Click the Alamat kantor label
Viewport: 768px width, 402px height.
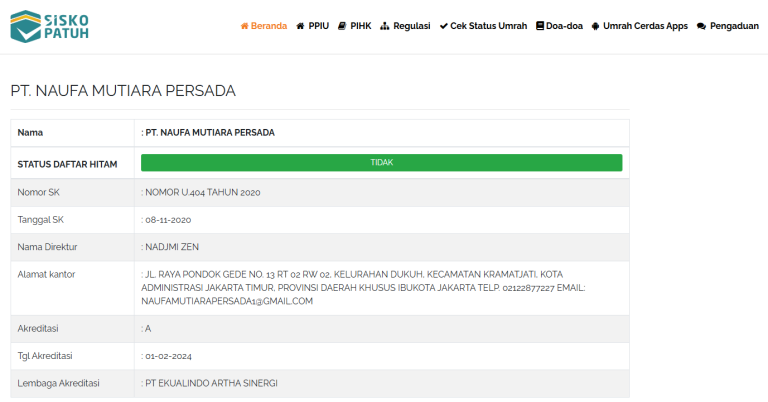coord(47,275)
